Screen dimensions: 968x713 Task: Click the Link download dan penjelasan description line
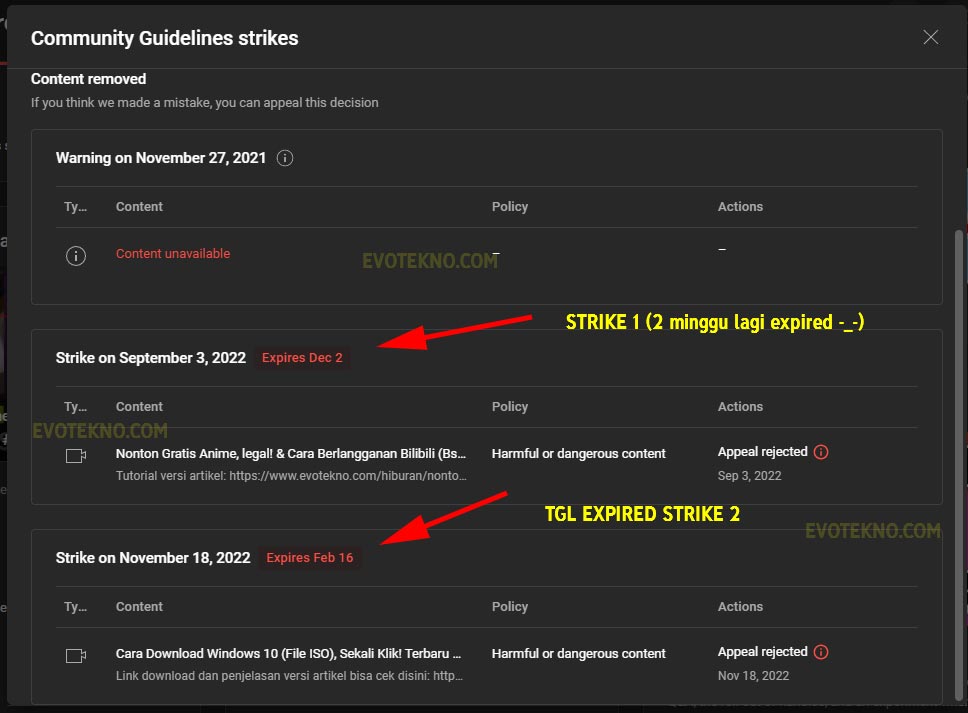coord(288,676)
